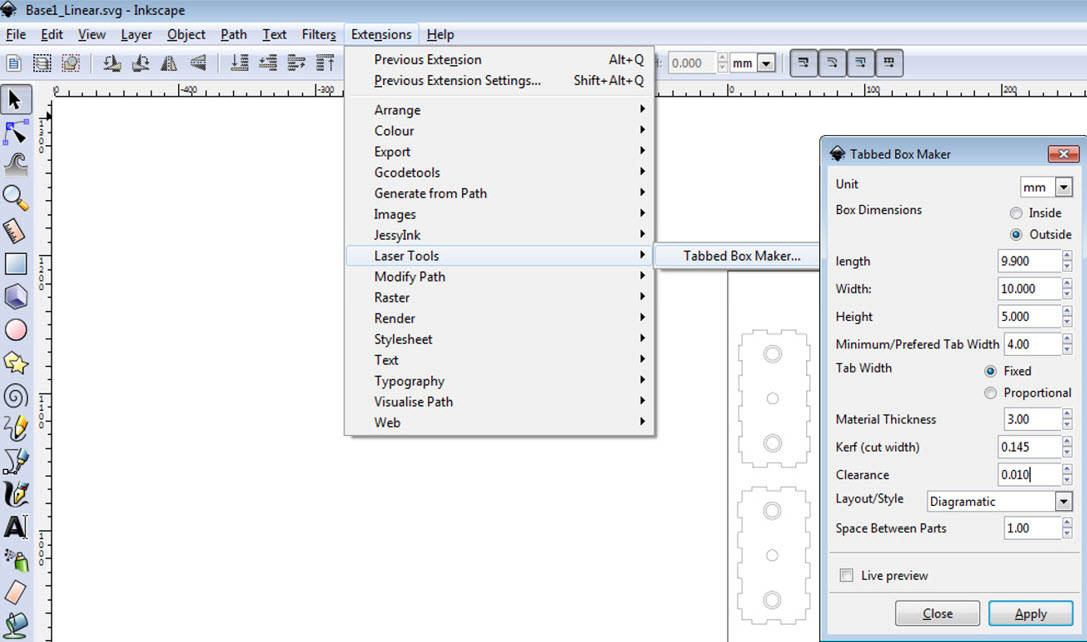The width and height of the screenshot is (1087, 642).
Task: Click the Kerf cut width field
Action: point(1029,447)
